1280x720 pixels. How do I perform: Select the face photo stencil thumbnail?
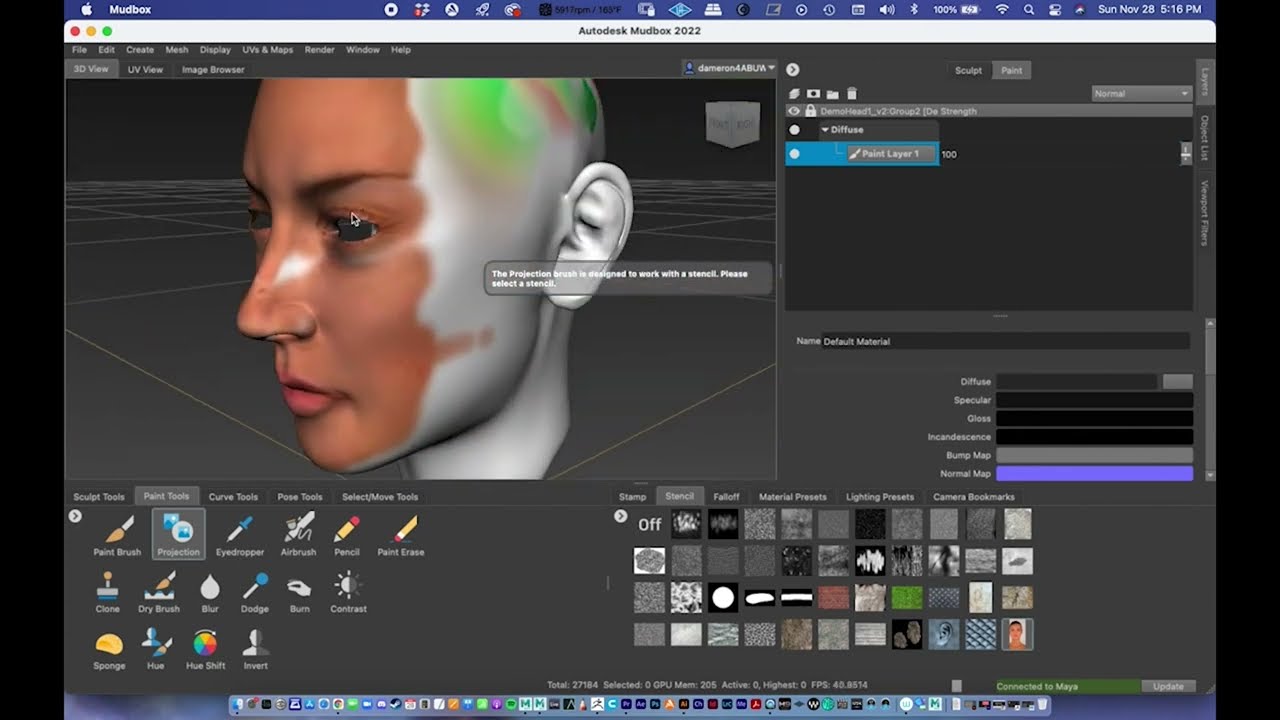(1018, 634)
